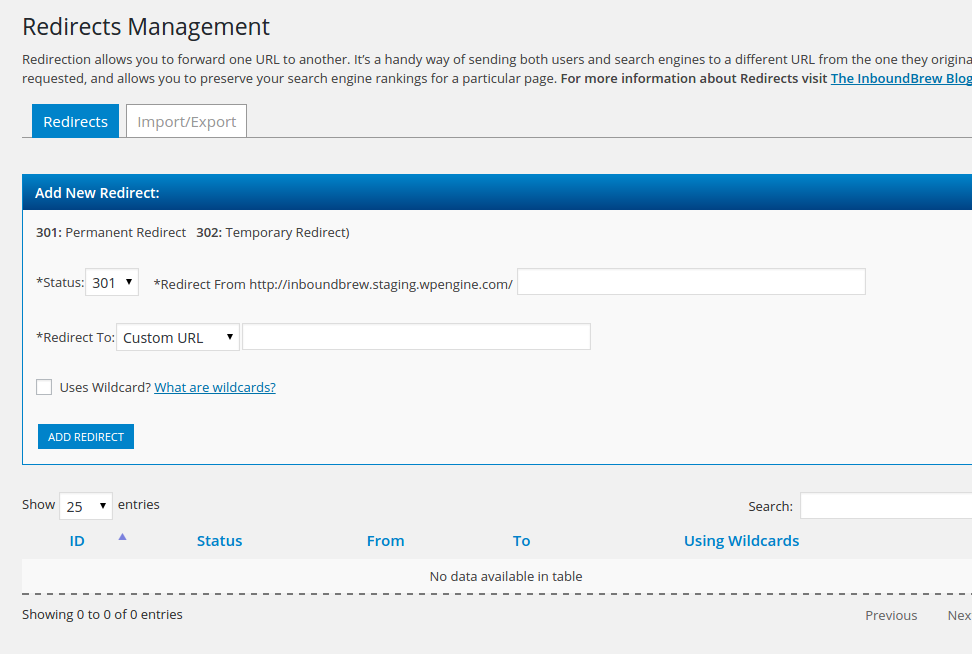Open the Import/Export tab
972x654 pixels.
(186, 121)
